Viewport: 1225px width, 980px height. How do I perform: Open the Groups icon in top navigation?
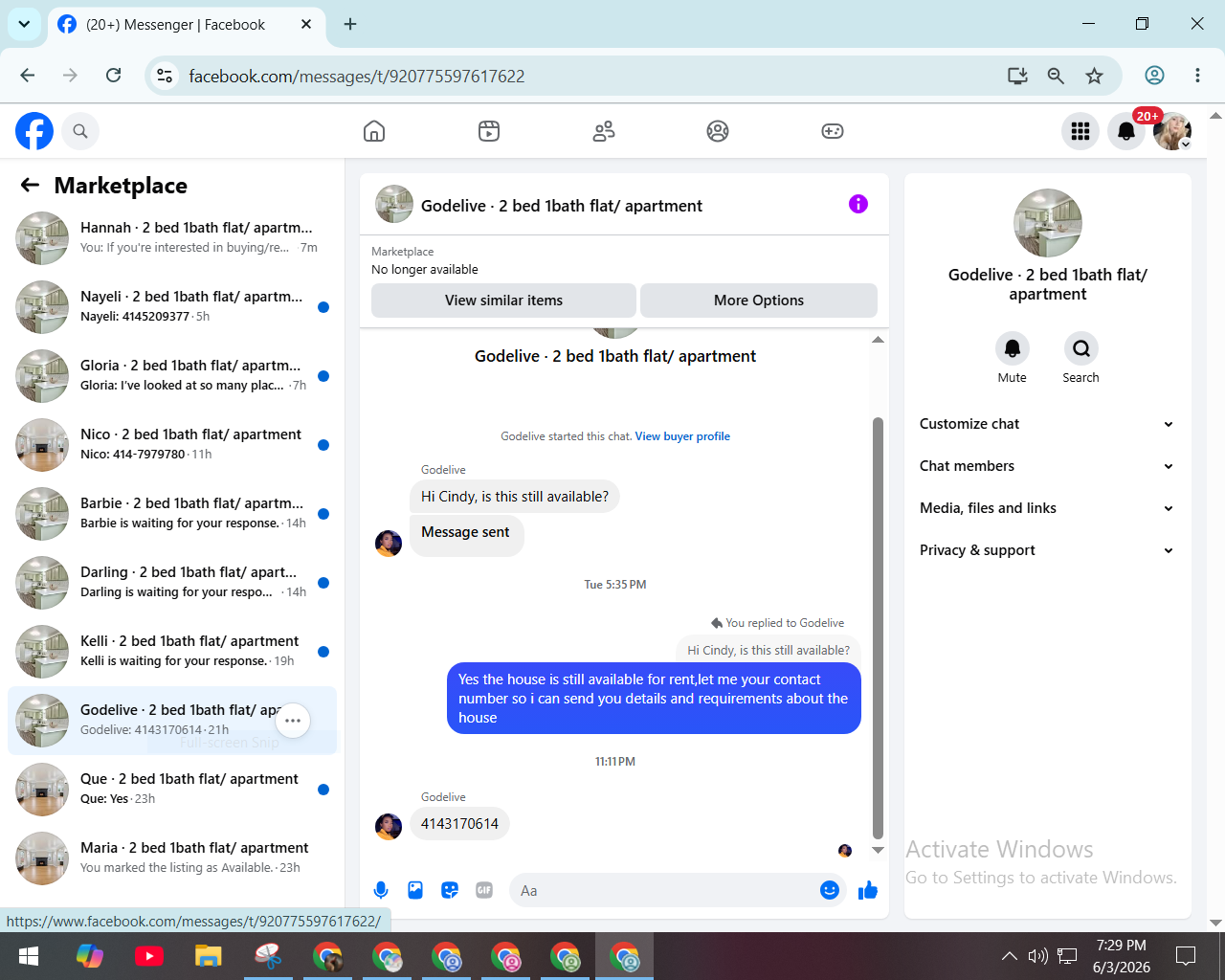point(718,131)
